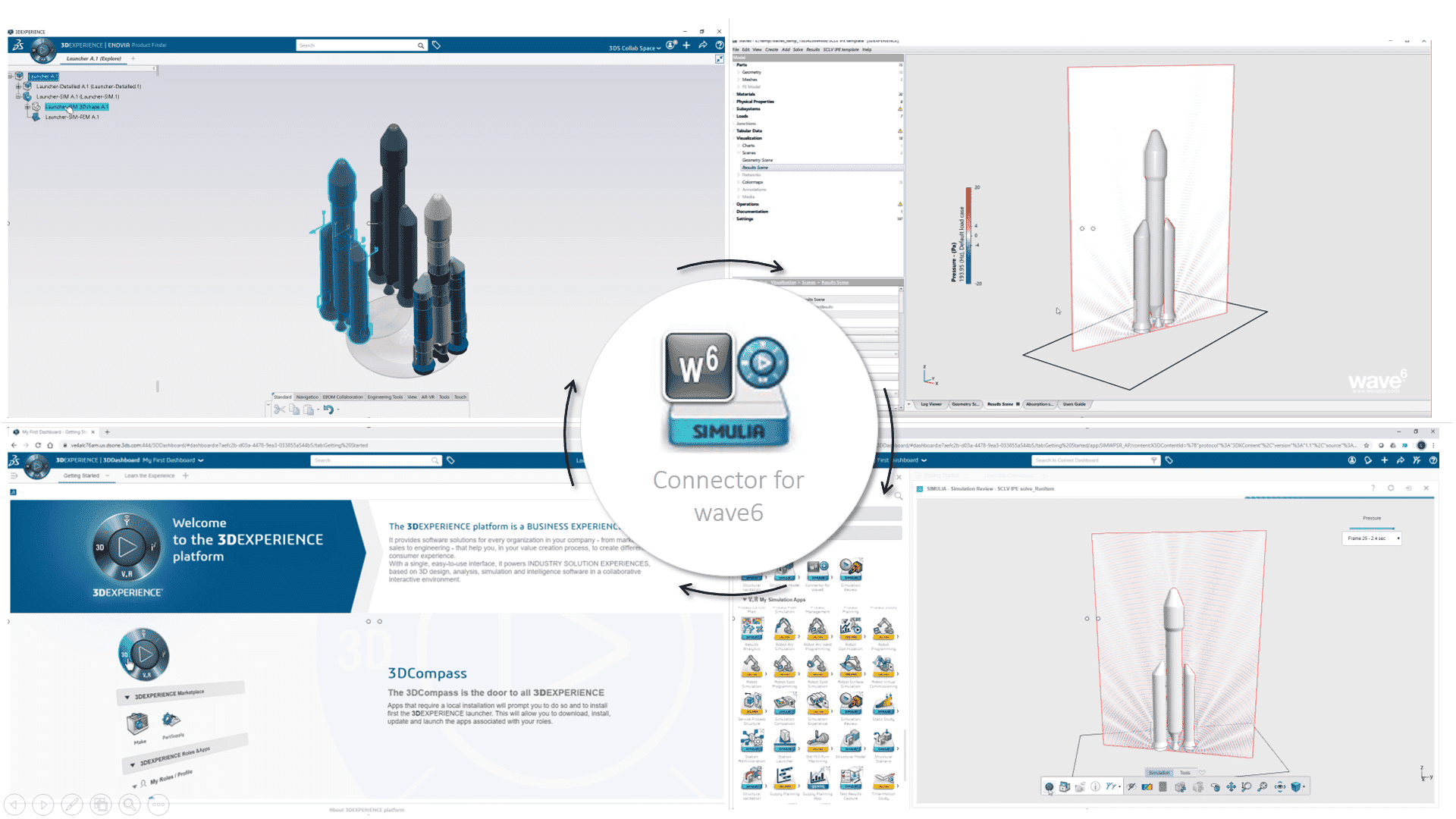
Task: Open the Time-Motion Study app icon
Action: (883, 778)
